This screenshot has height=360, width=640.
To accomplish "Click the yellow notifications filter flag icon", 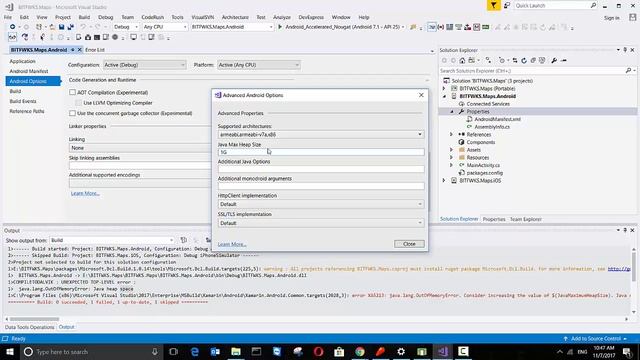I will pos(493,5).
